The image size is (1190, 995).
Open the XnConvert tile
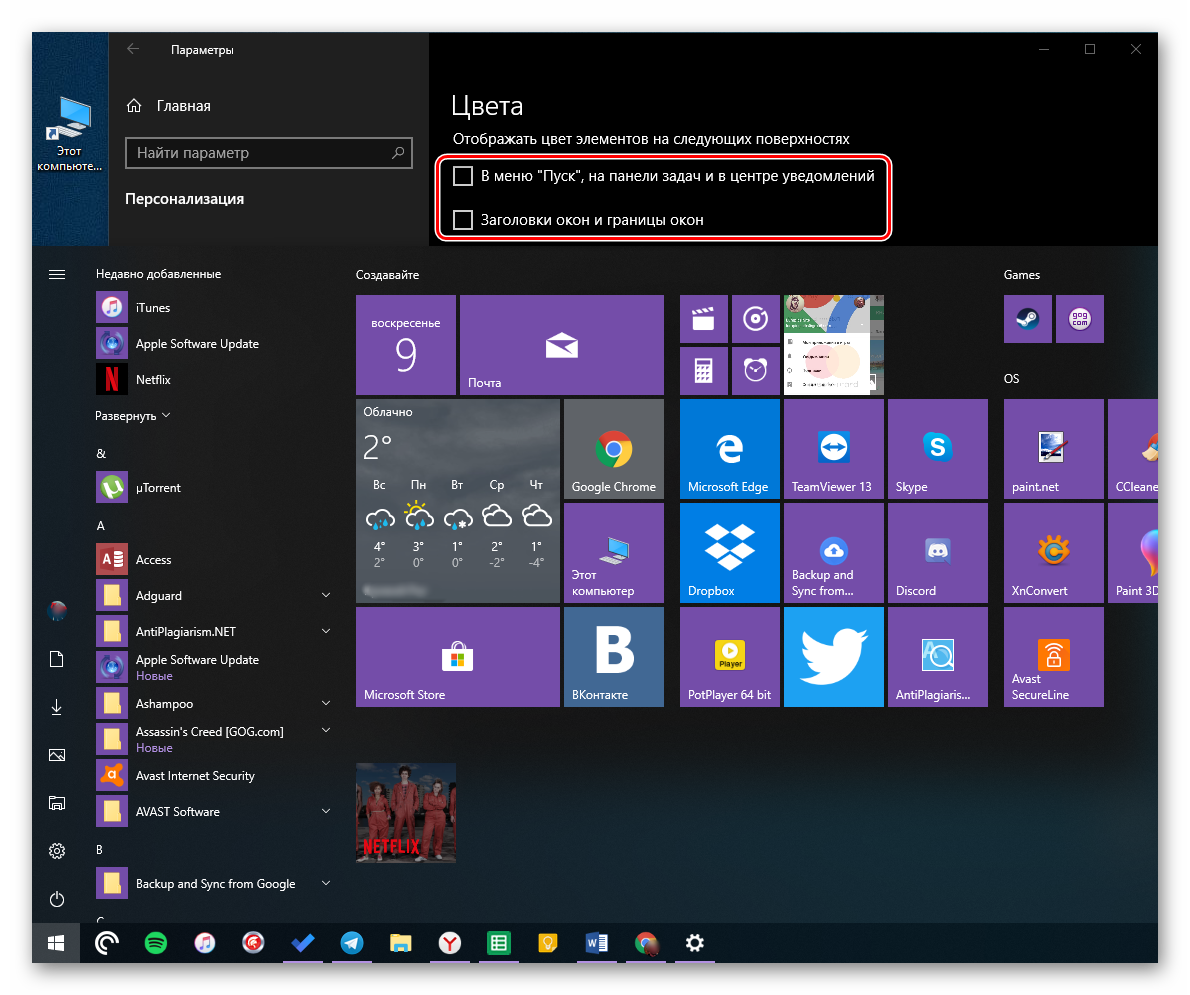tap(1053, 553)
